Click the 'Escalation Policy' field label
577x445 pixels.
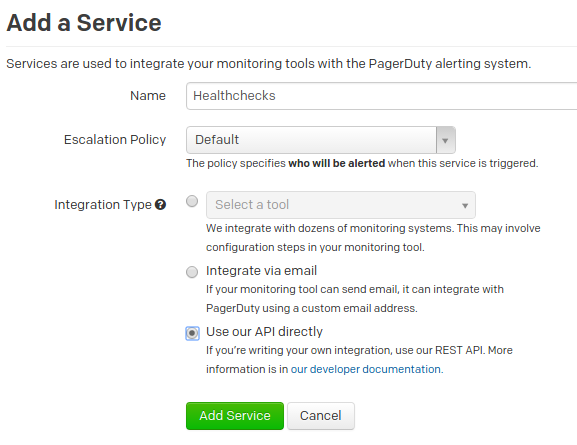point(115,140)
